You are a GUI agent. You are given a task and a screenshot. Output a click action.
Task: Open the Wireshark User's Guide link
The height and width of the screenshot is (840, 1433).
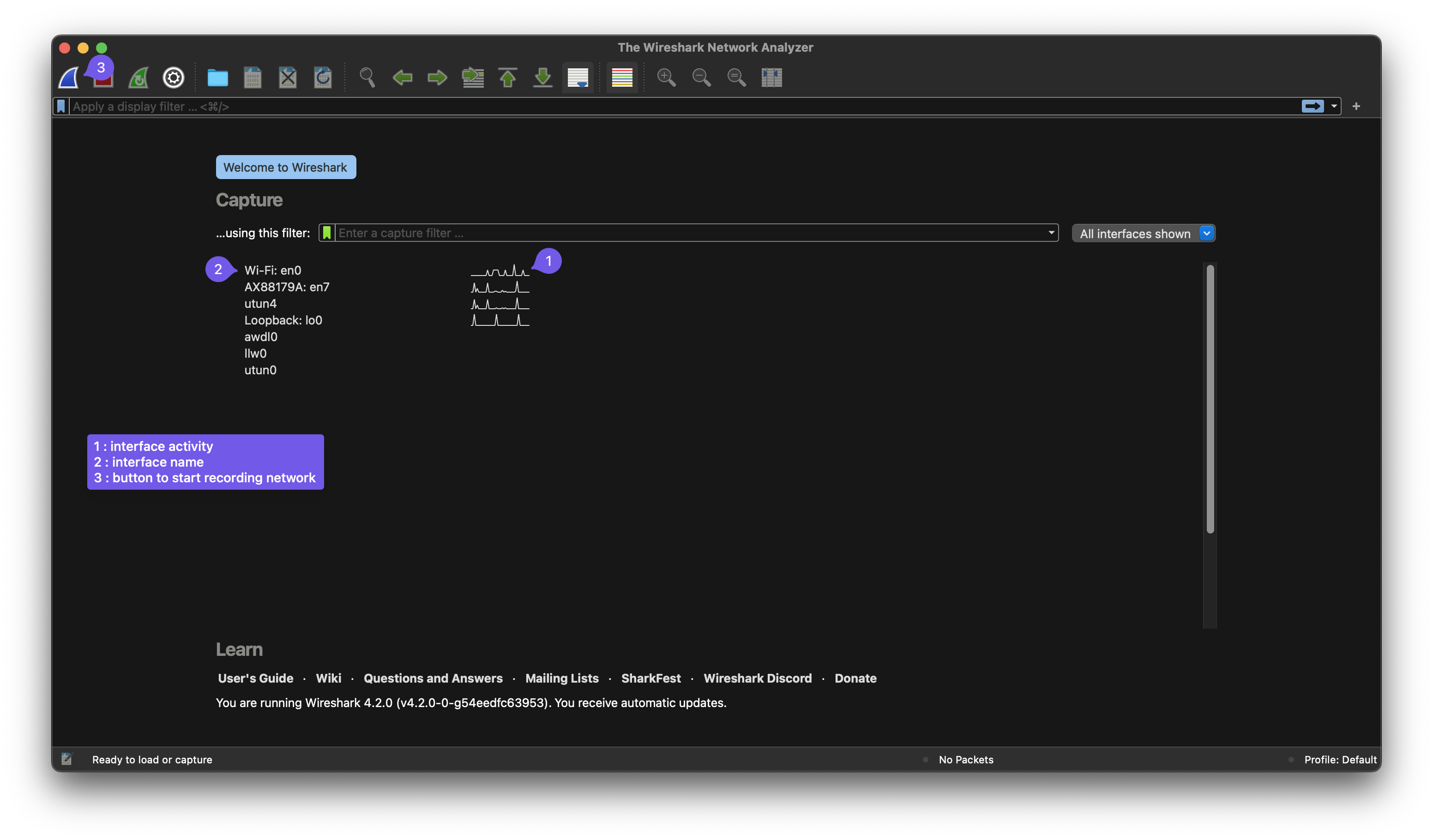click(255, 678)
